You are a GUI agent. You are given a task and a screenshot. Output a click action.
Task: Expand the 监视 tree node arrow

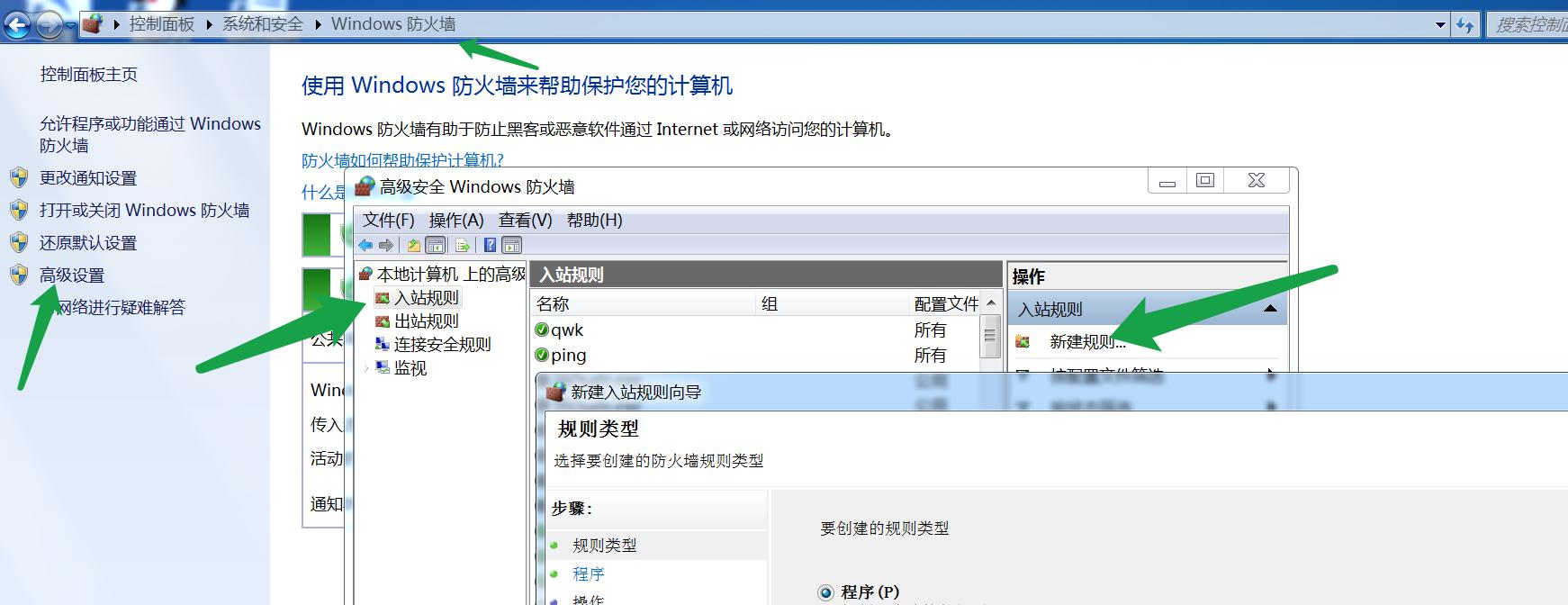tap(366, 368)
